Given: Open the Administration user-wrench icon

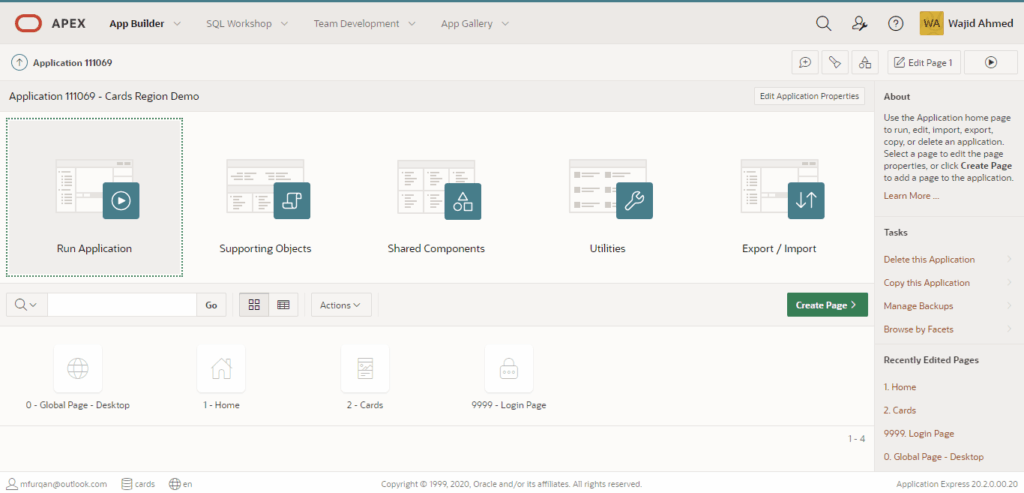Looking at the screenshot, I should (x=859, y=24).
